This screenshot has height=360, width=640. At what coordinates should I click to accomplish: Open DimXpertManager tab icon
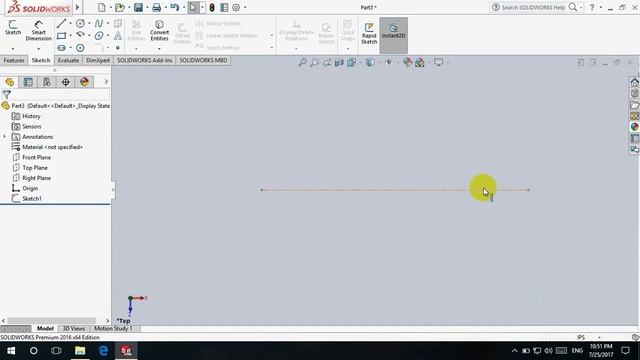coord(66,82)
